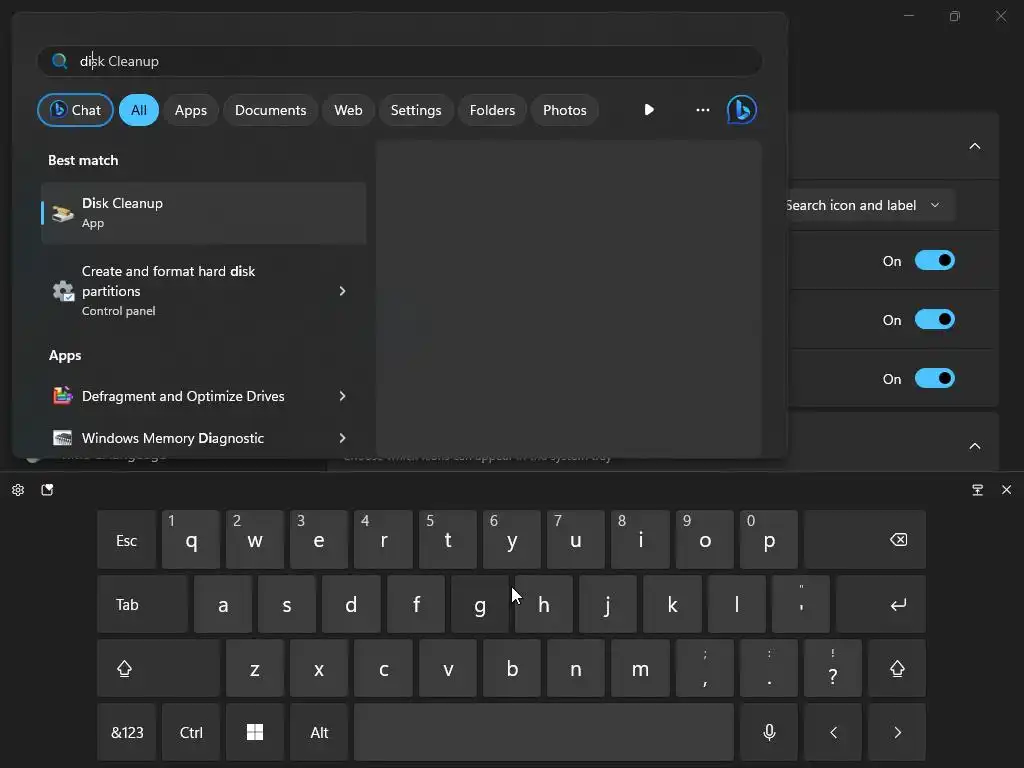
Task: Tap the left Shift key
Action: 158,669
